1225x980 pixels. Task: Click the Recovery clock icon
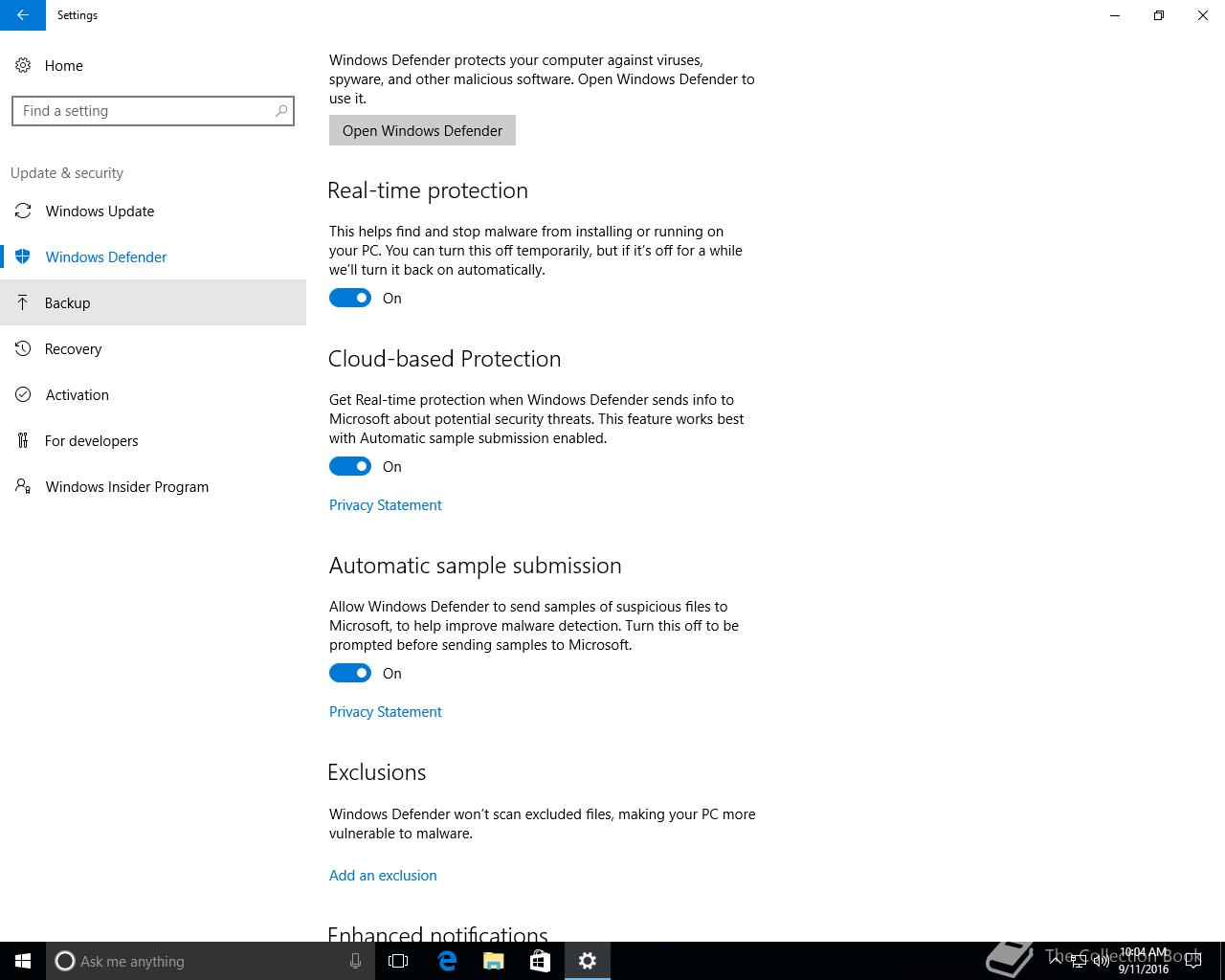pyautogui.click(x=23, y=348)
